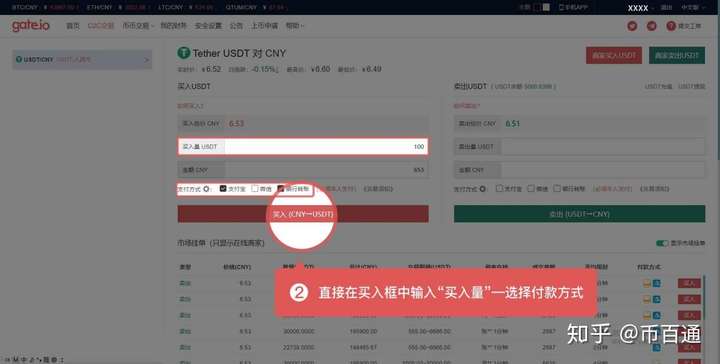720x364 pixels.
Task: Expand the 帮助 menu
Action: point(294,26)
